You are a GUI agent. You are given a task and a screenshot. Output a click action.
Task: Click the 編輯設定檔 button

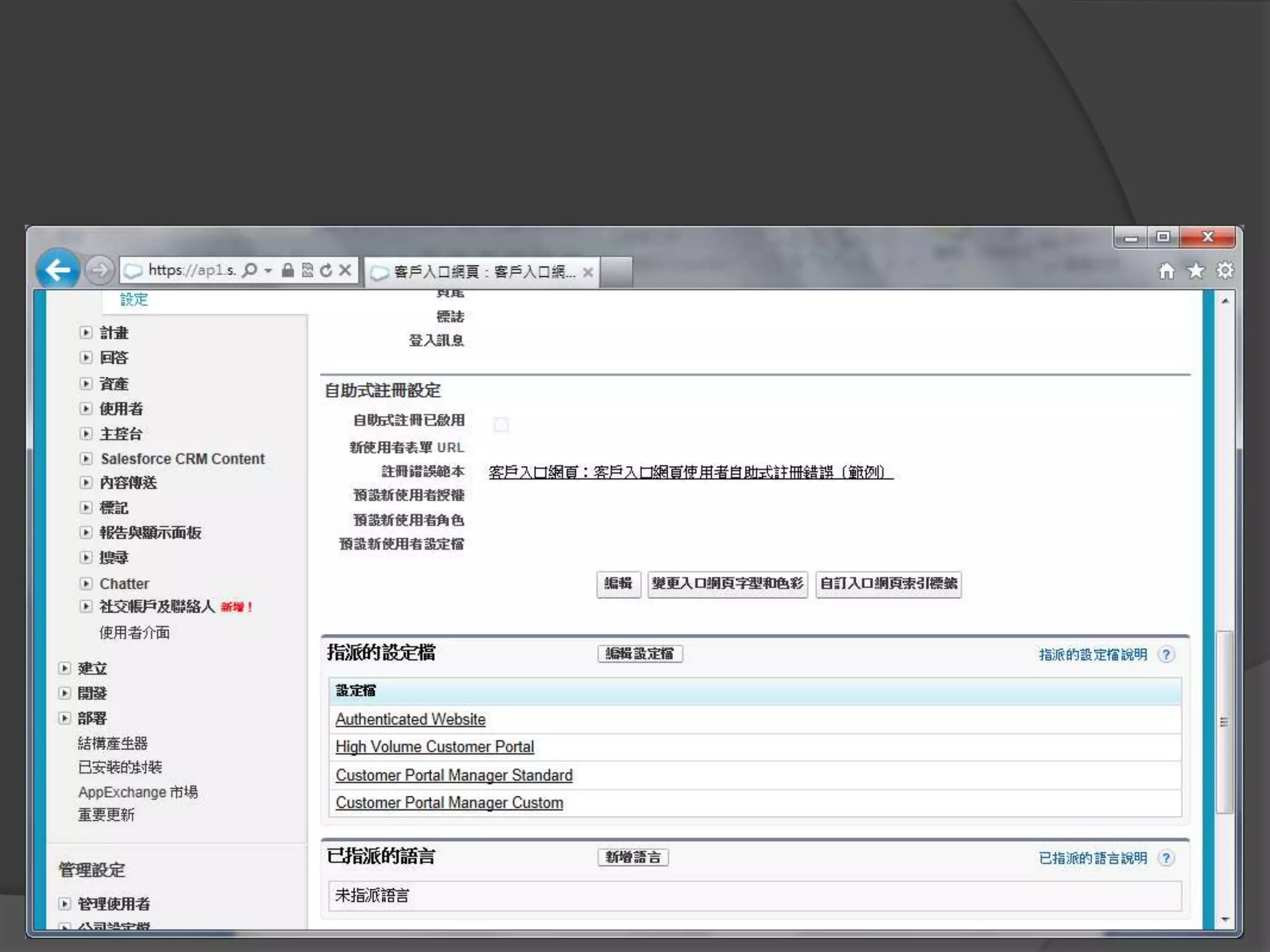(x=640, y=654)
